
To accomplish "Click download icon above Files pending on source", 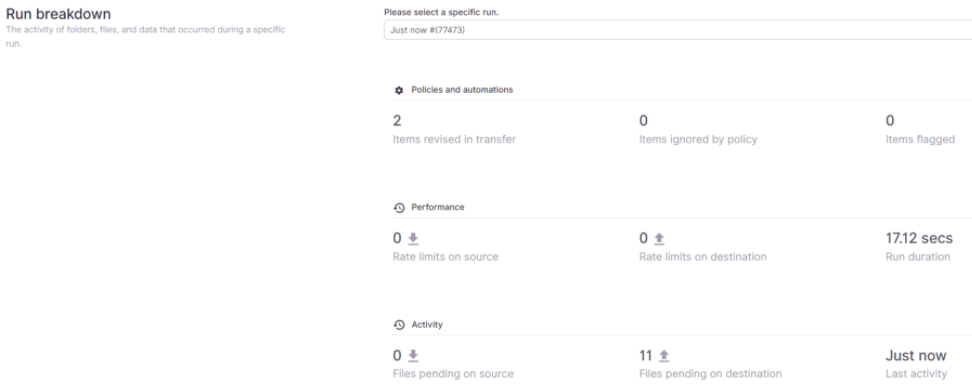I will 413,356.
